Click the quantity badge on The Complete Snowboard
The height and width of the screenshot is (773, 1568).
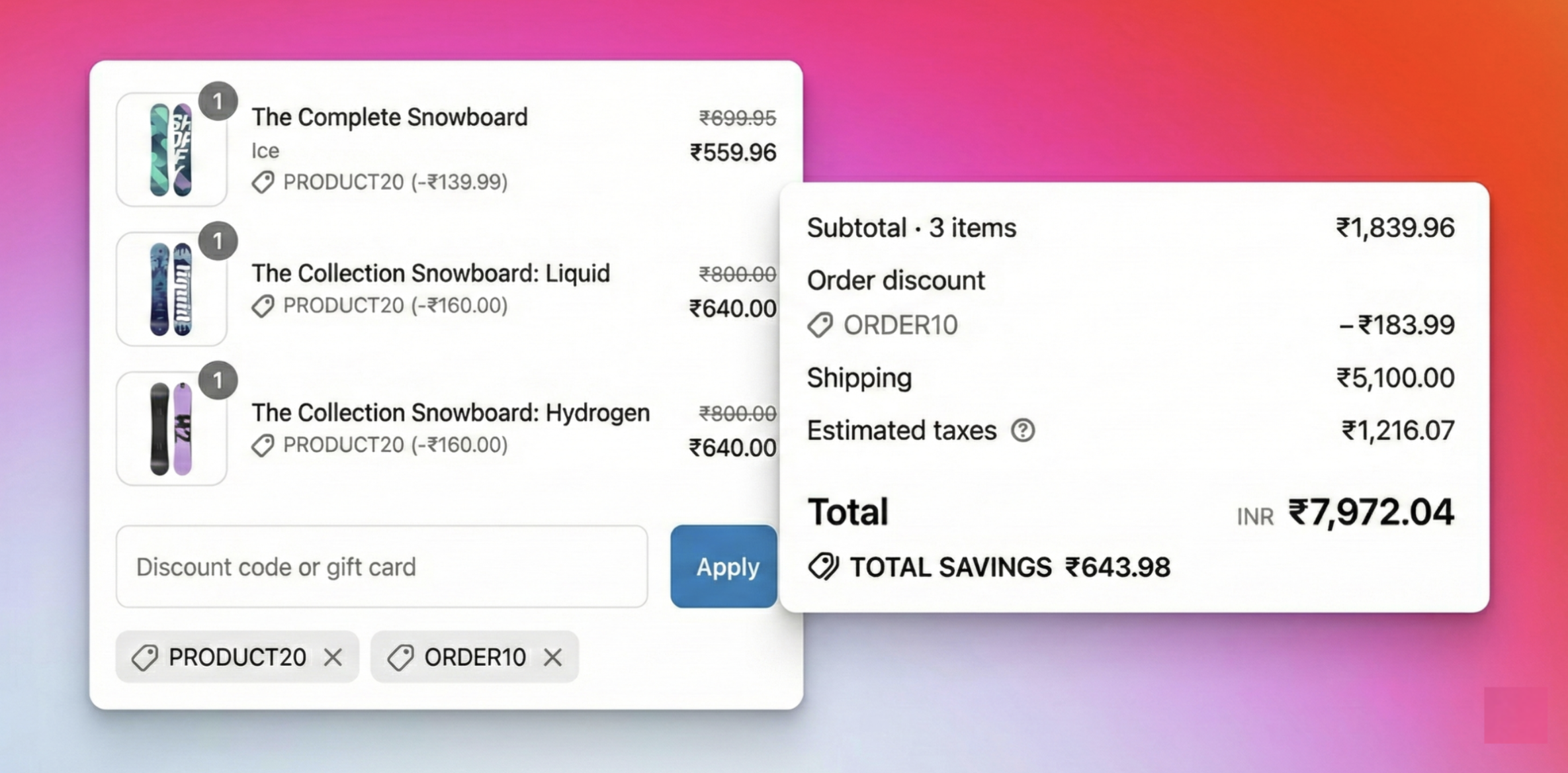(x=218, y=100)
